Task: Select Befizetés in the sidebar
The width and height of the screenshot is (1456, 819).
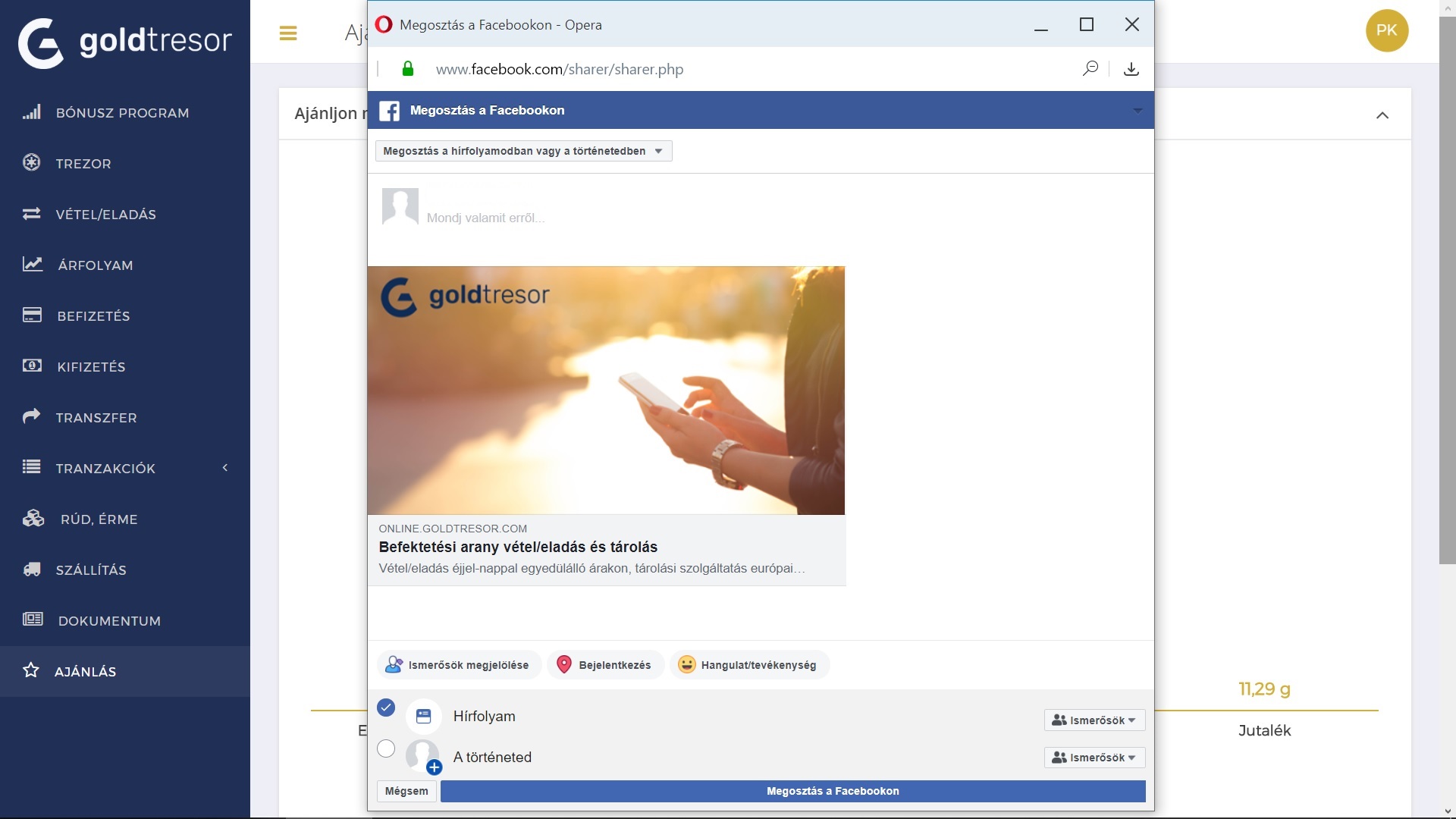Action: tap(125, 316)
